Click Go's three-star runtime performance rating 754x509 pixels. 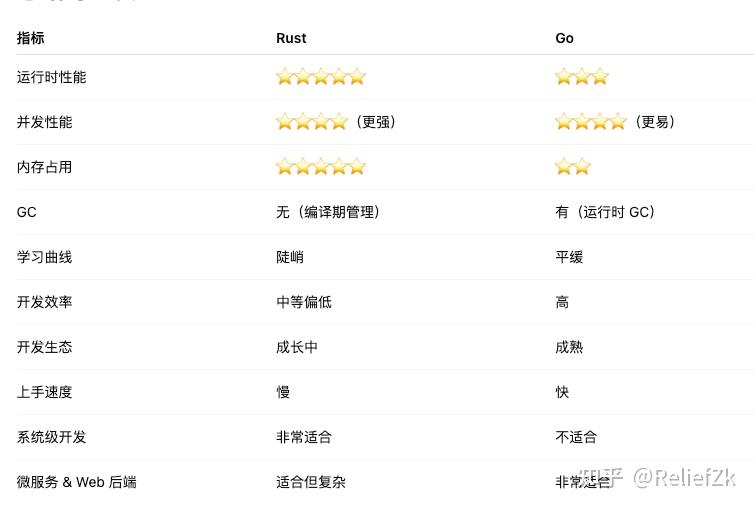pyautogui.click(x=581, y=77)
